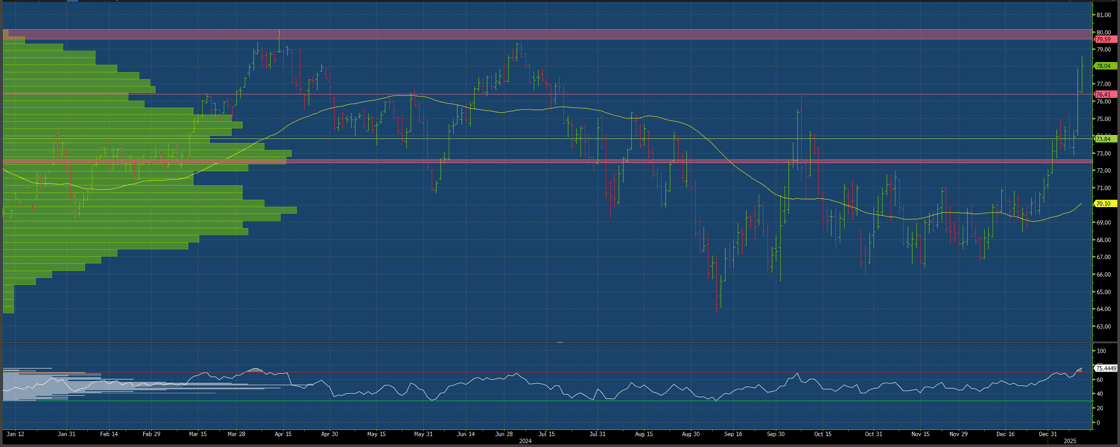1120x447 pixels.
Task: Click the 66.00 price axis label
Action: pos(1103,275)
